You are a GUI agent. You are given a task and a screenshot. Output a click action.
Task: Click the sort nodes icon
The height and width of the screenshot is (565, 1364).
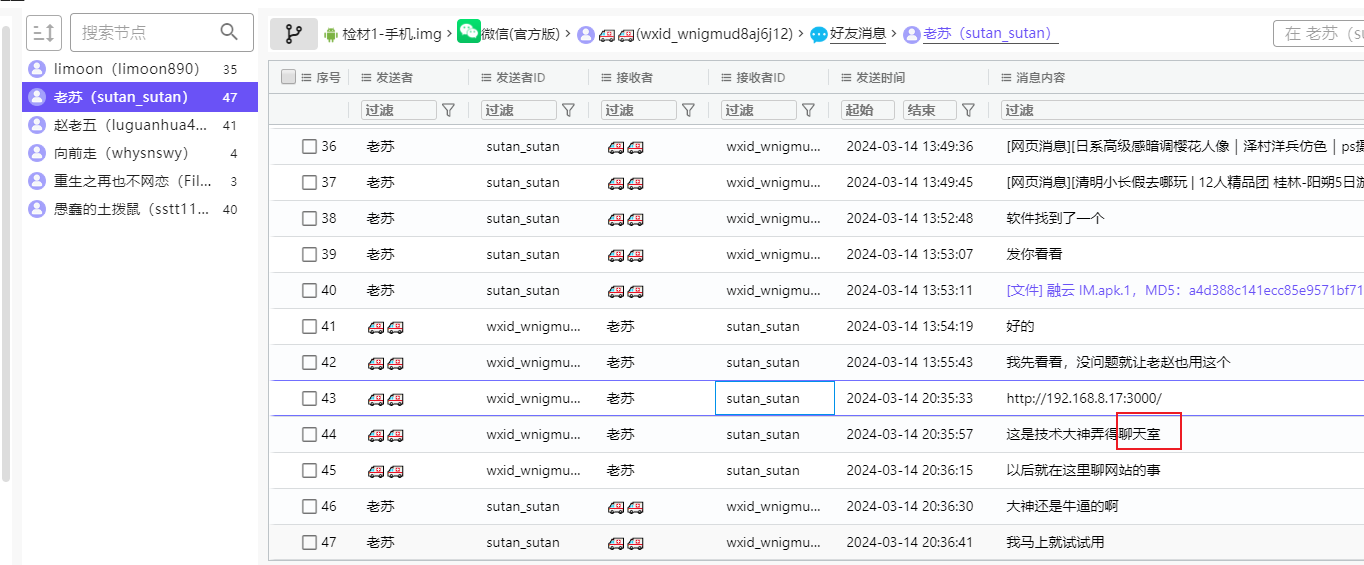(x=43, y=33)
